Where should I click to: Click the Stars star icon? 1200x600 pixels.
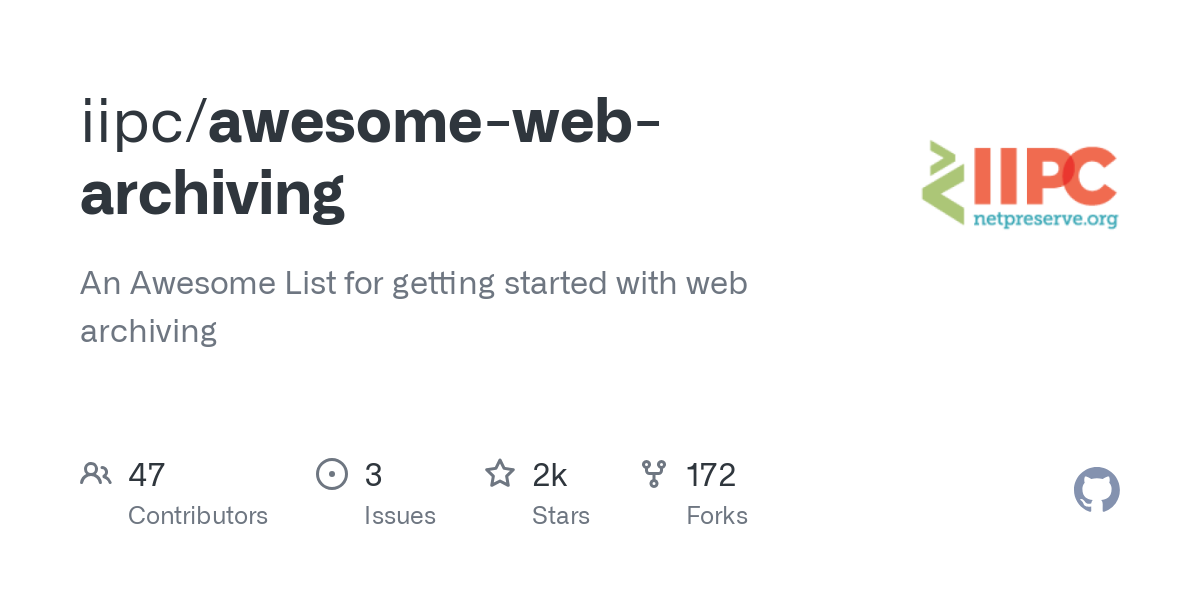point(500,474)
